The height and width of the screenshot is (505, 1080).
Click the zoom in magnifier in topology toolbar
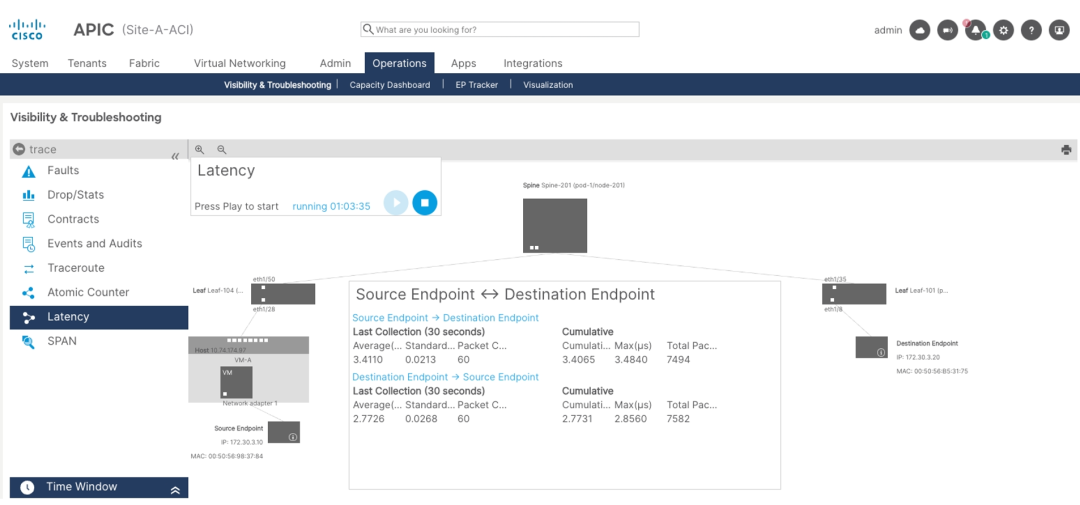(x=200, y=150)
